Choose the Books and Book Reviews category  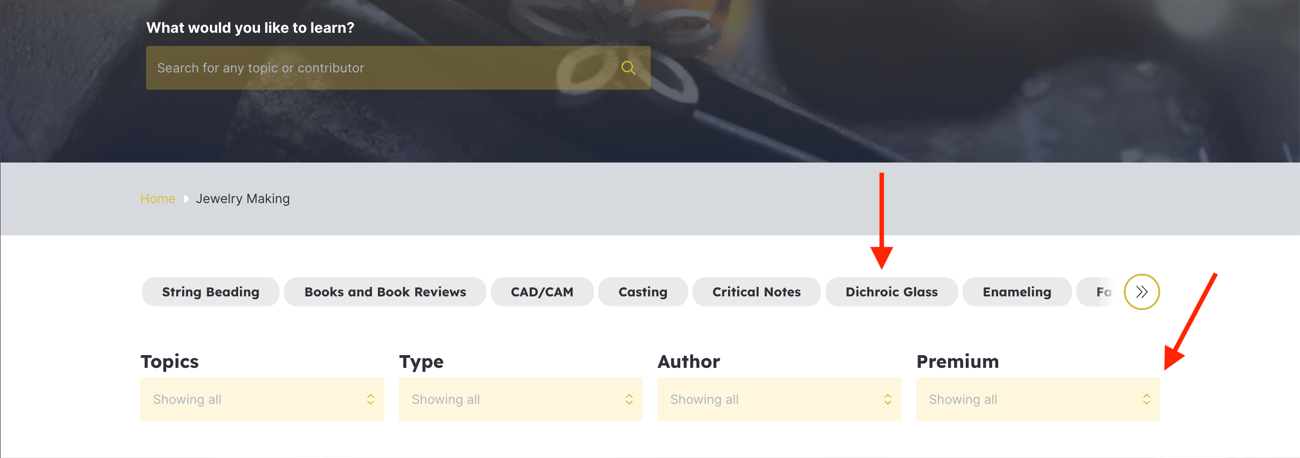point(385,292)
